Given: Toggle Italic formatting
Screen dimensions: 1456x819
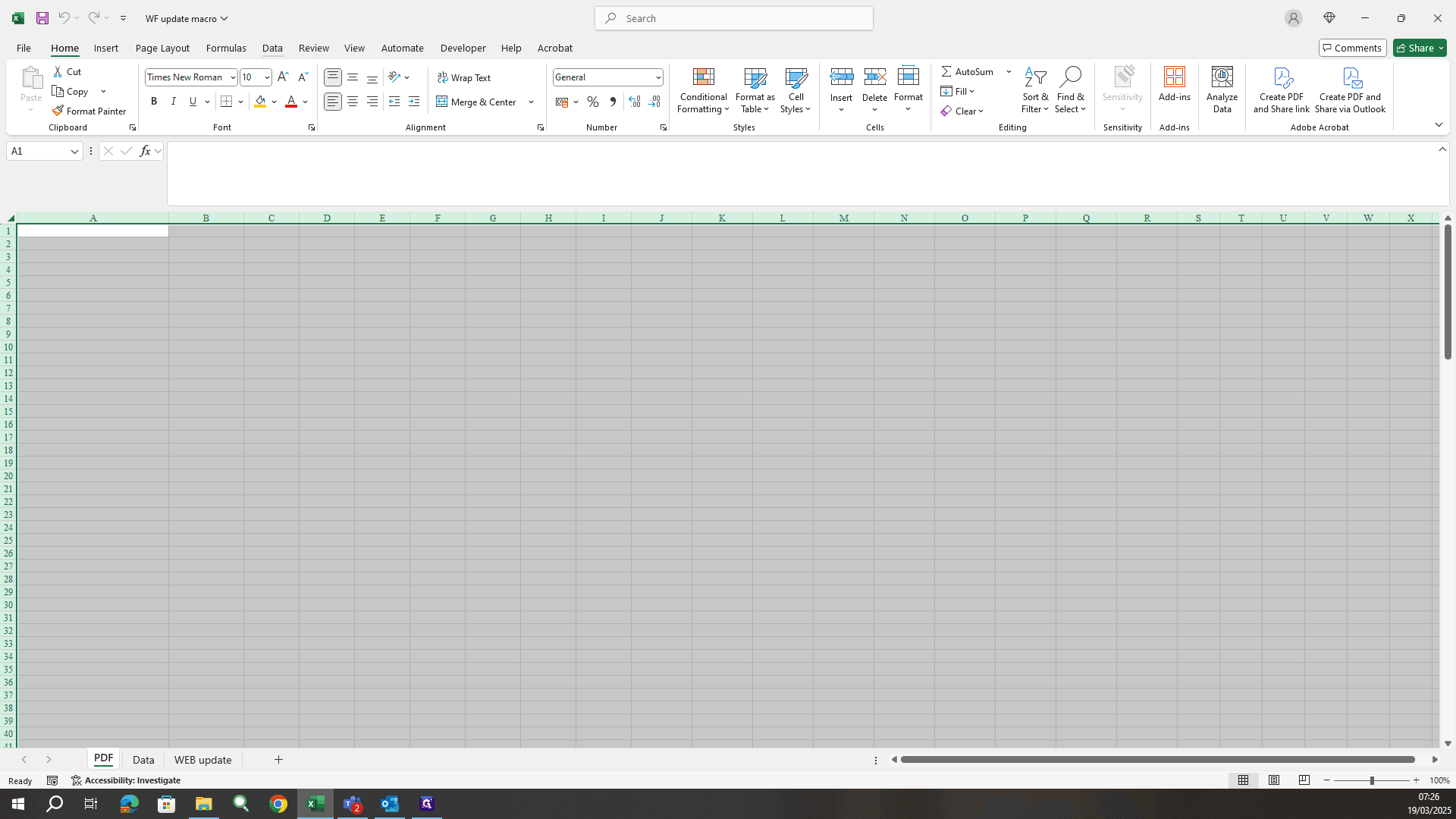Looking at the screenshot, I should coord(173,102).
